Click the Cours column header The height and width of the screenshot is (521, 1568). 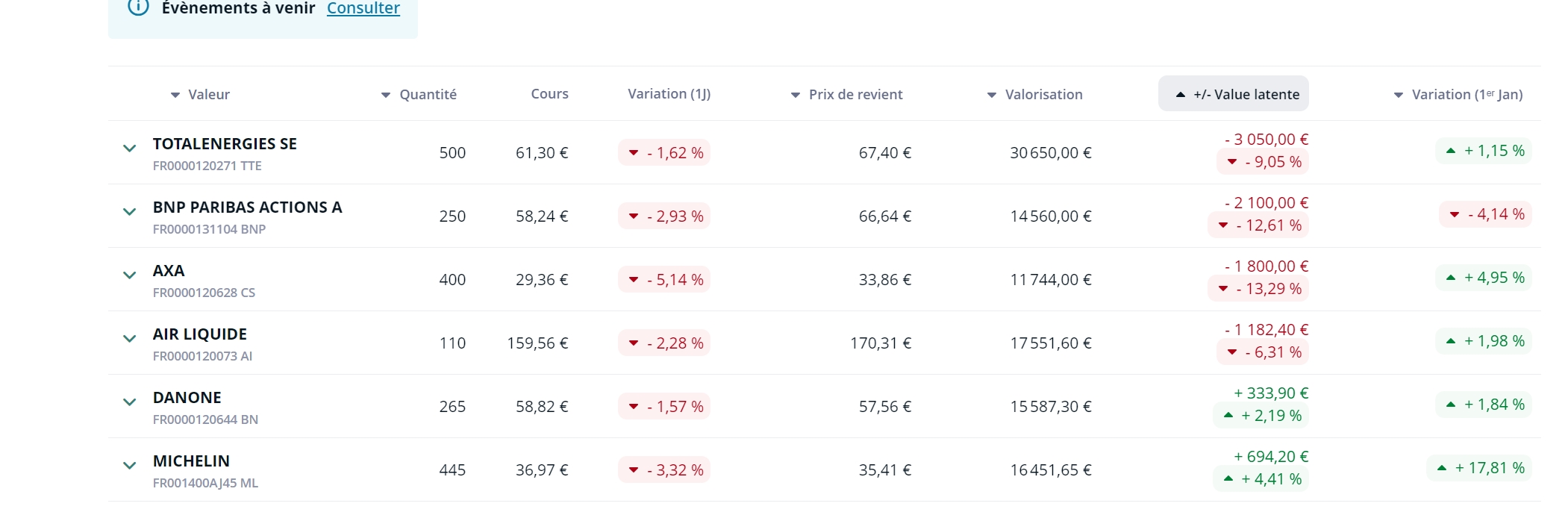coord(549,94)
